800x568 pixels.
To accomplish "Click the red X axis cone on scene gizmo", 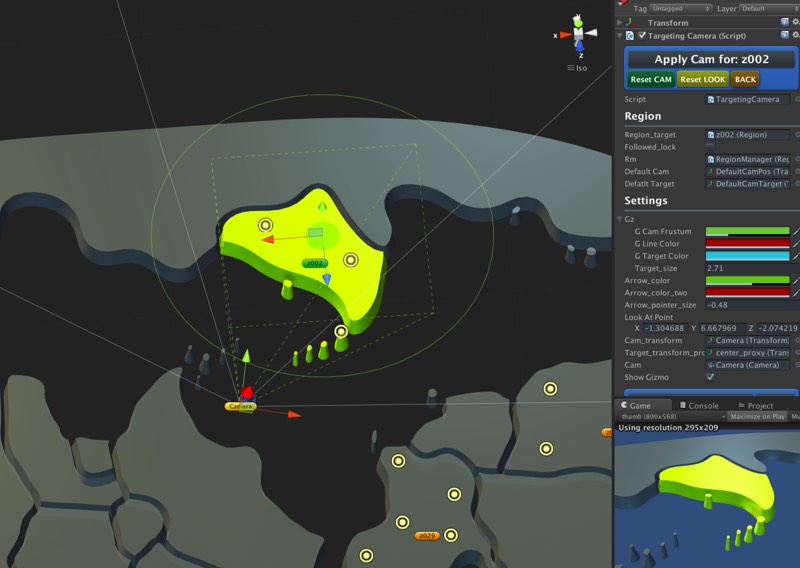I will 565,35.
